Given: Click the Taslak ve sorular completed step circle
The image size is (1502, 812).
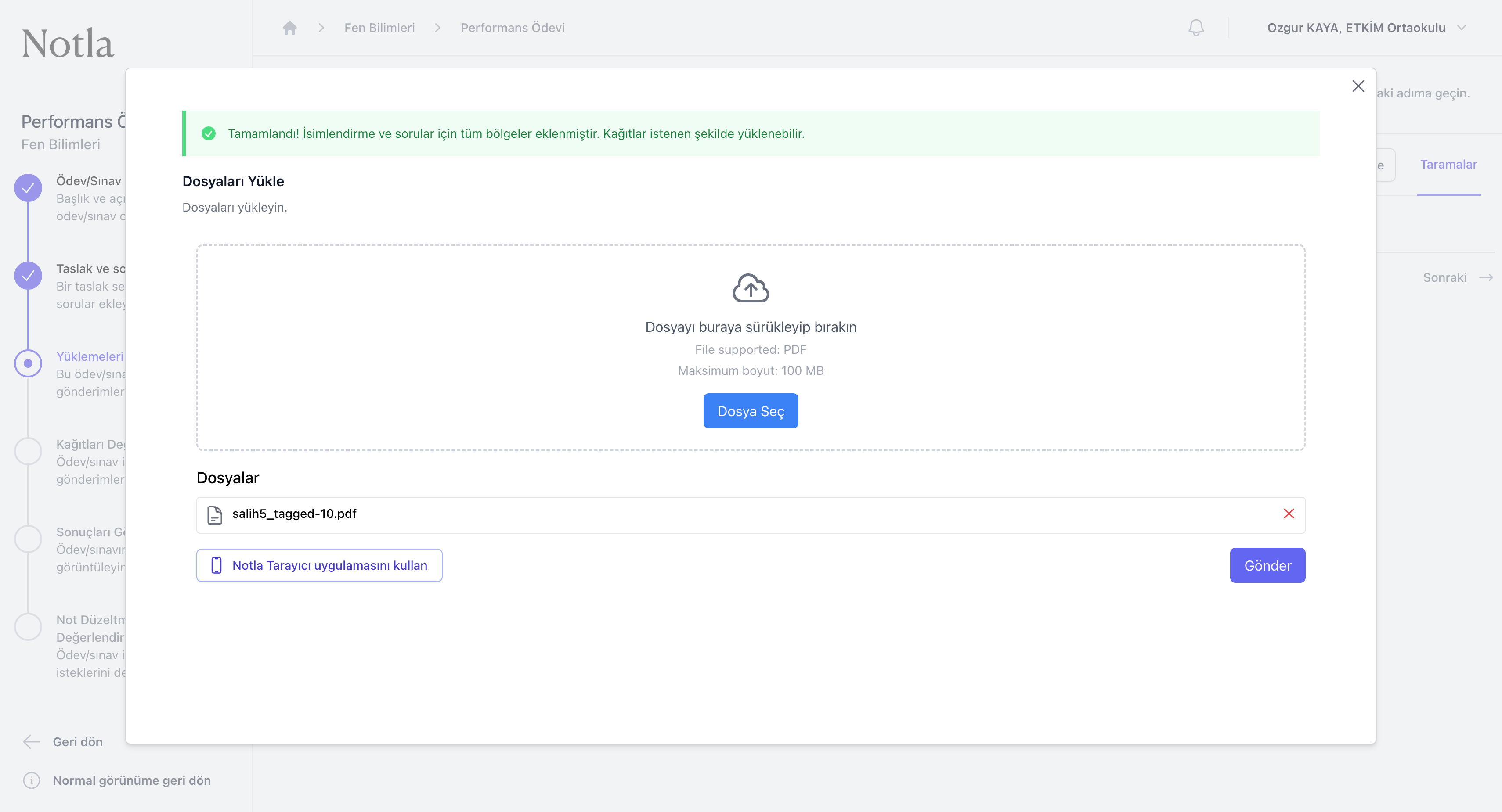Looking at the screenshot, I should pos(28,276).
